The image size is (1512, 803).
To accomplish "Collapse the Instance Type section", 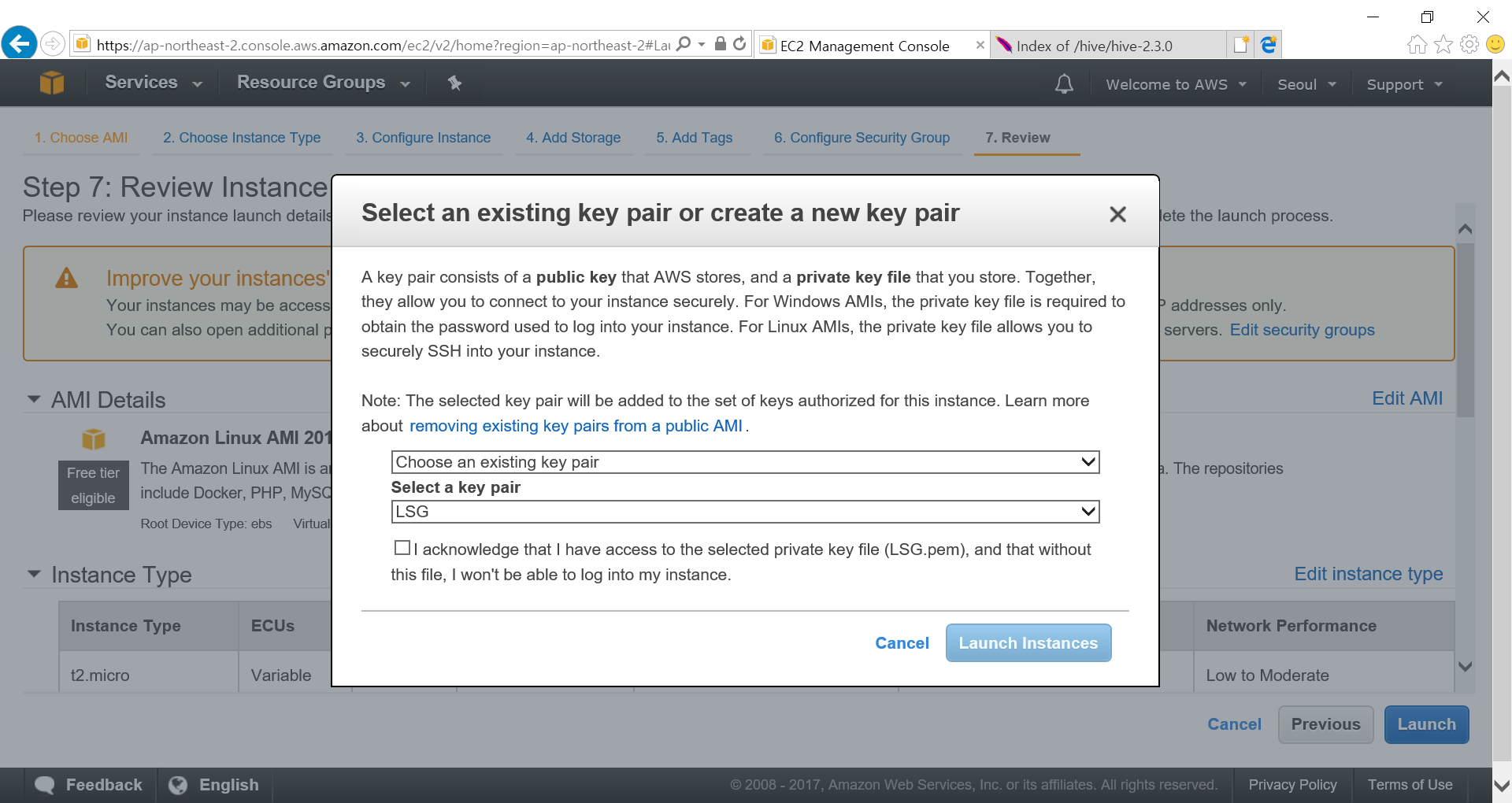I will click(34, 575).
